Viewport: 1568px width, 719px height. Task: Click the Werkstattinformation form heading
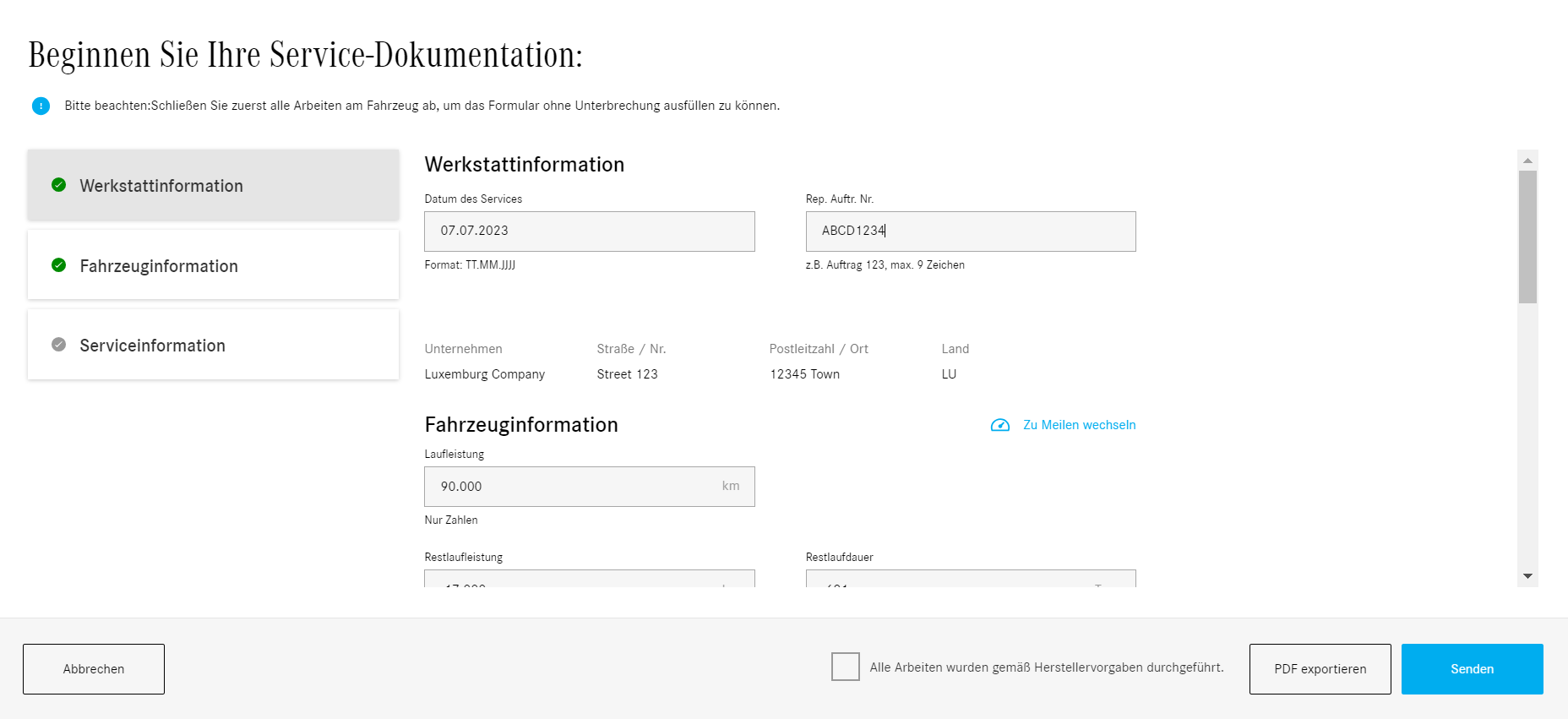[x=525, y=165]
